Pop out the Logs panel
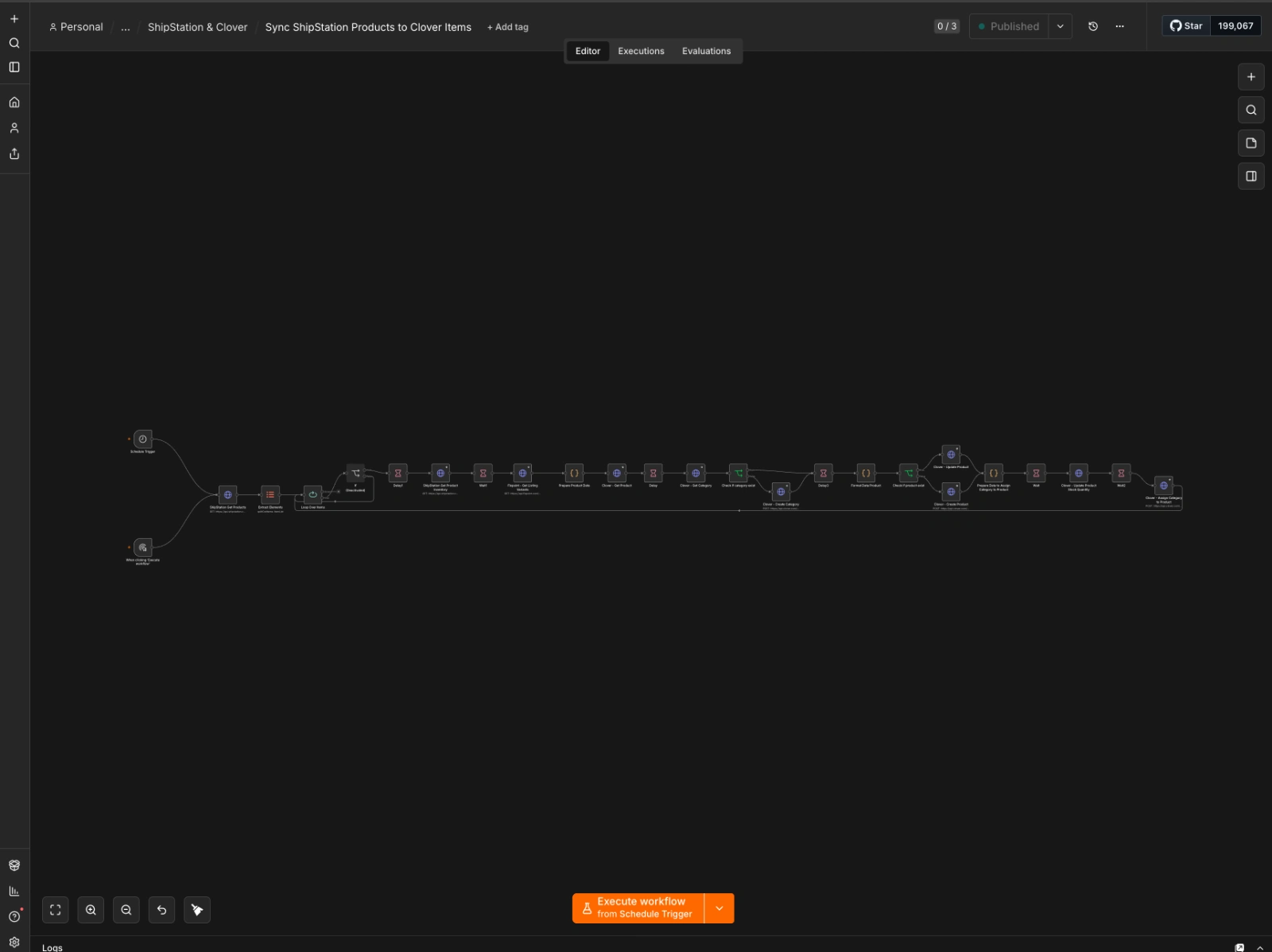Image resolution: width=1272 pixels, height=952 pixels. (1239, 947)
